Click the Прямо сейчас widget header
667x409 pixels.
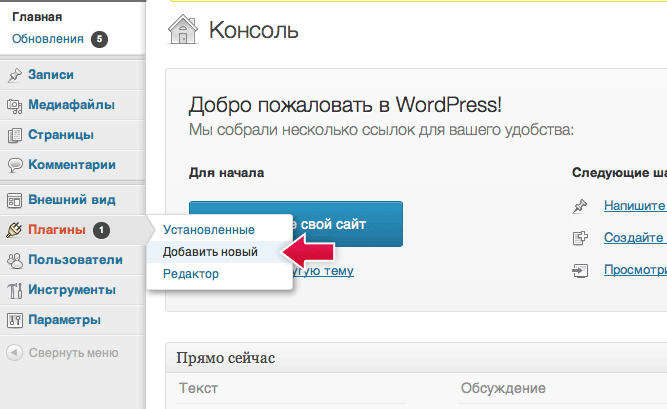416,358
